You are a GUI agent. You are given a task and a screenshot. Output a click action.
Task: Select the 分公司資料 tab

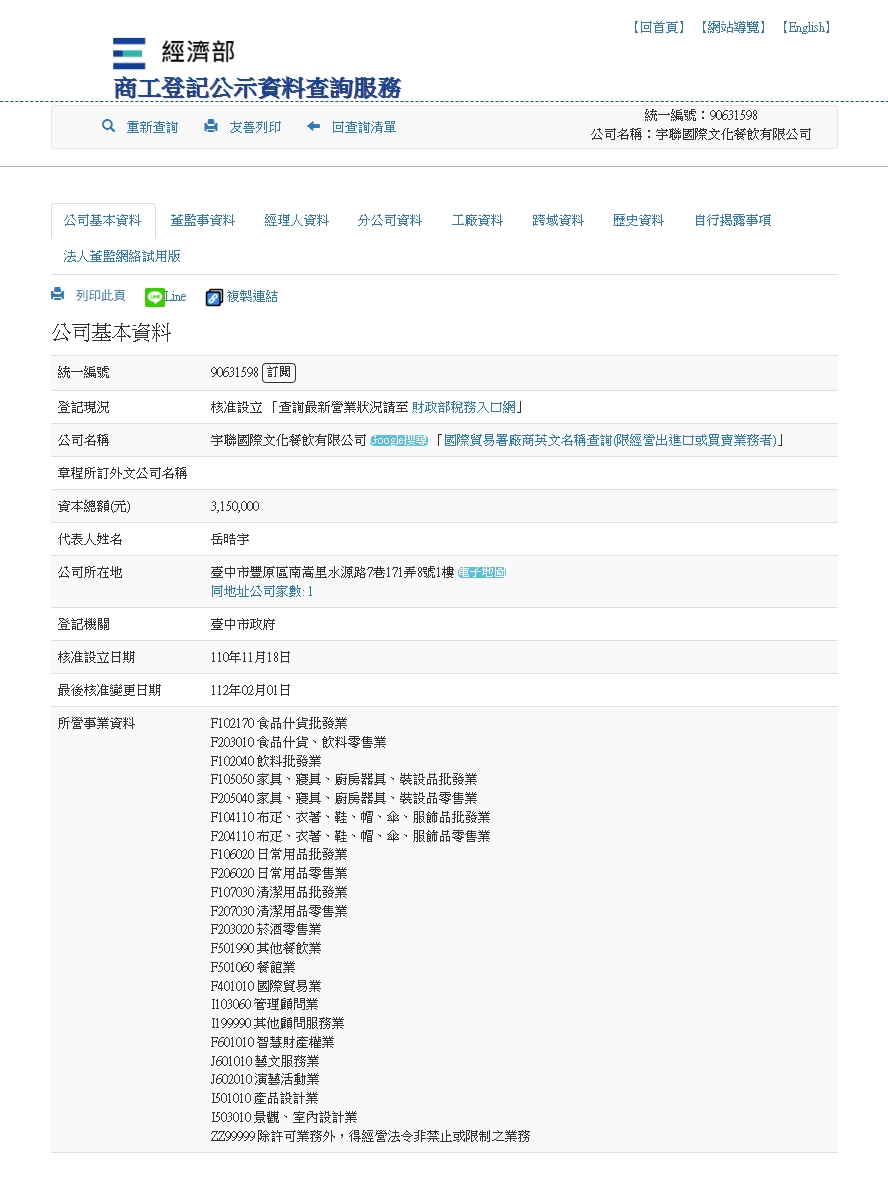[x=390, y=221]
